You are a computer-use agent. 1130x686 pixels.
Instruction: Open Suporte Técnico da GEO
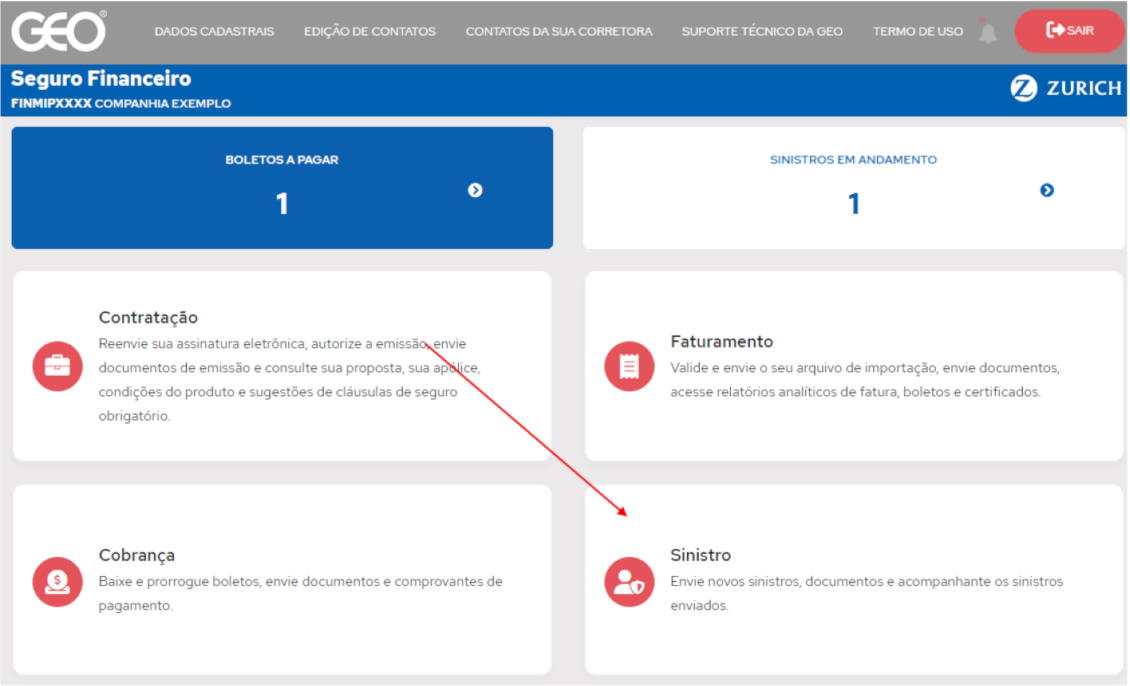(762, 32)
